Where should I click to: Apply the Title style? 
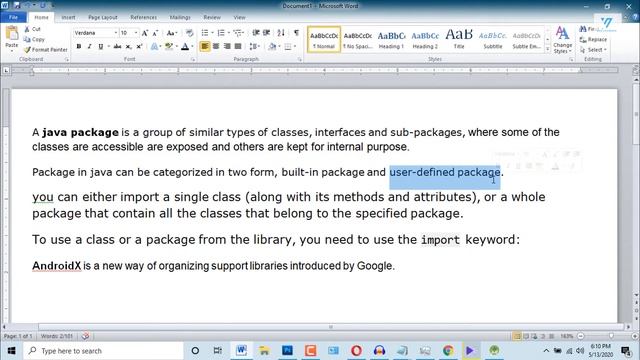coord(459,40)
